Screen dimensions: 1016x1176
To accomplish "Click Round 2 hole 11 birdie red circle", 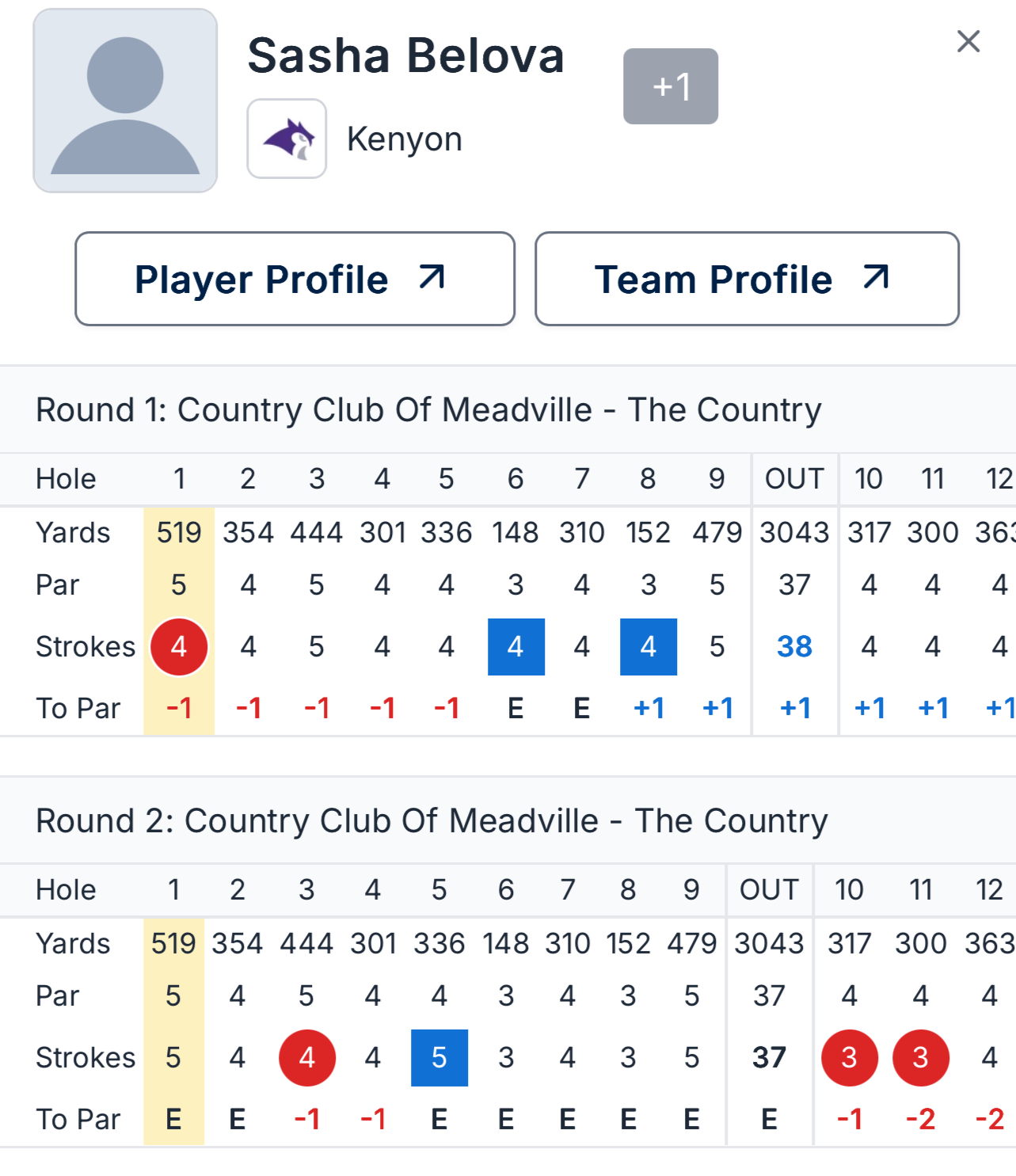I will tap(920, 1058).
